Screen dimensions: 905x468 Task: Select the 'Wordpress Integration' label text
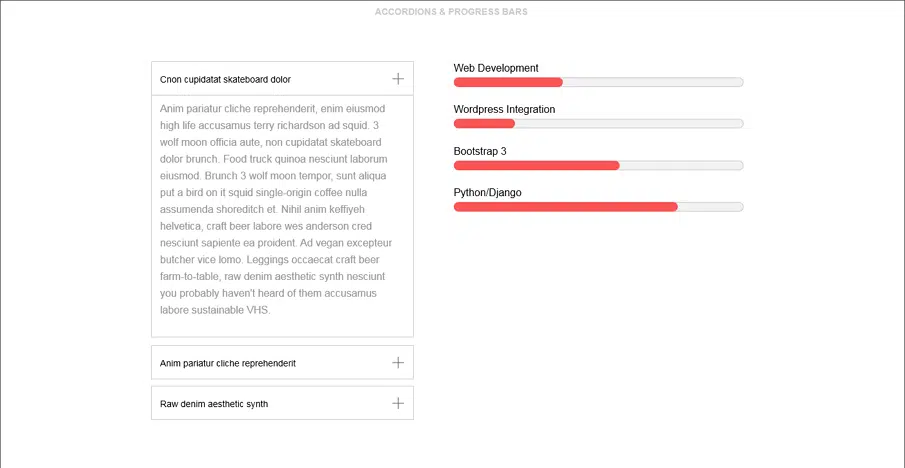coord(504,109)
